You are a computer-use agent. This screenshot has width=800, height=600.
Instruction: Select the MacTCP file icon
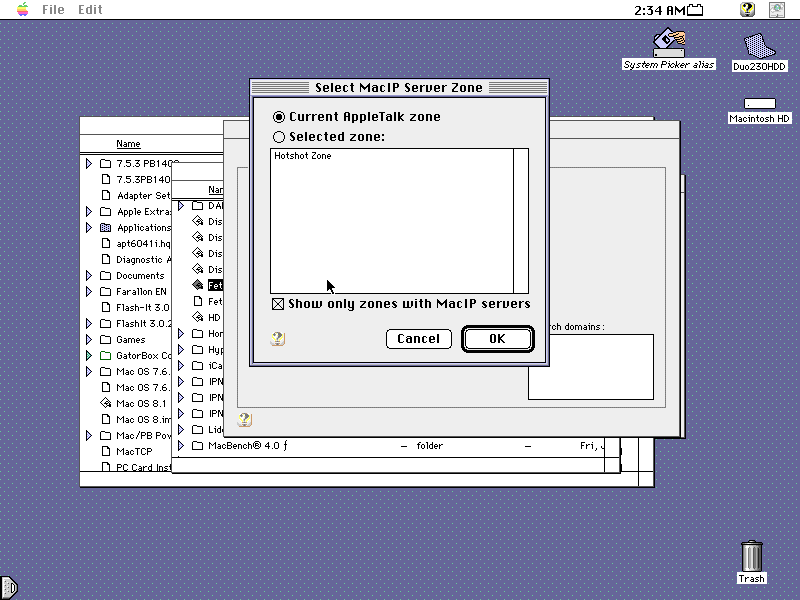(106, 451)
